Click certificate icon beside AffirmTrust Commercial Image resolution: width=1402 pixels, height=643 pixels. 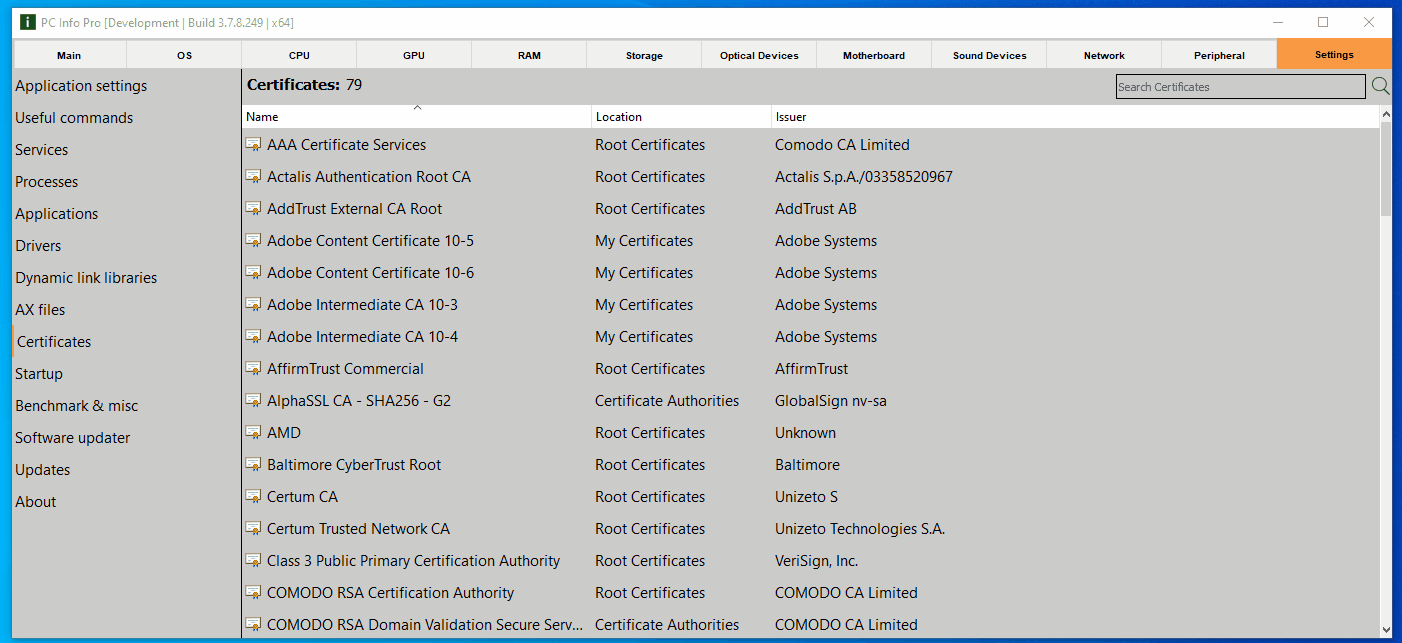(x=254, y=369)
